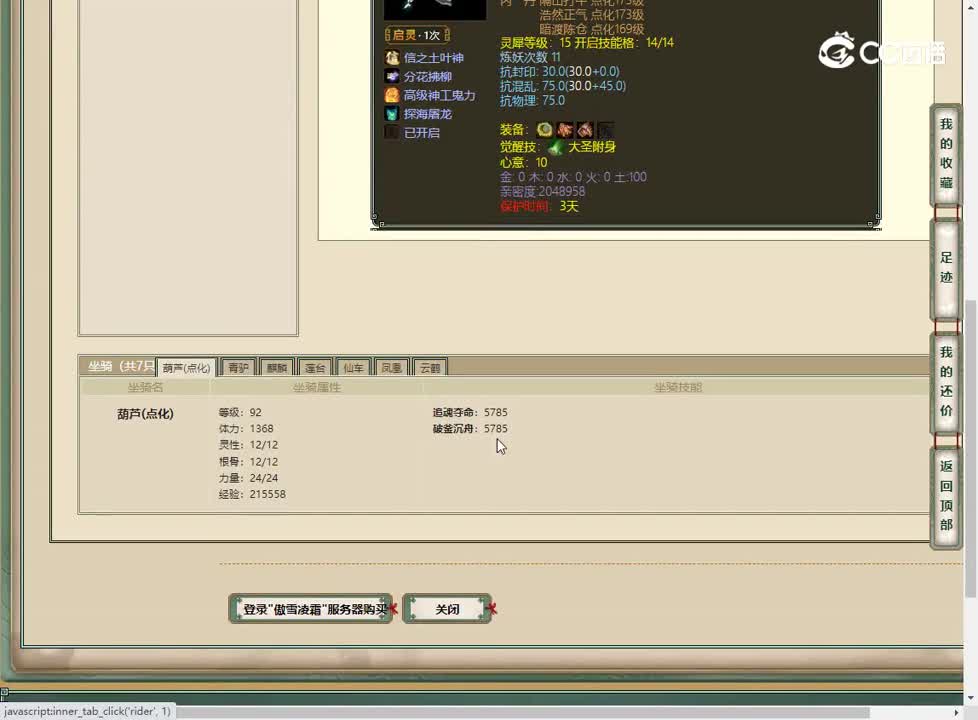Screen dimensions: 978x720
Task: Open the 仙车 mount tab
Action: tap(353, 368)
